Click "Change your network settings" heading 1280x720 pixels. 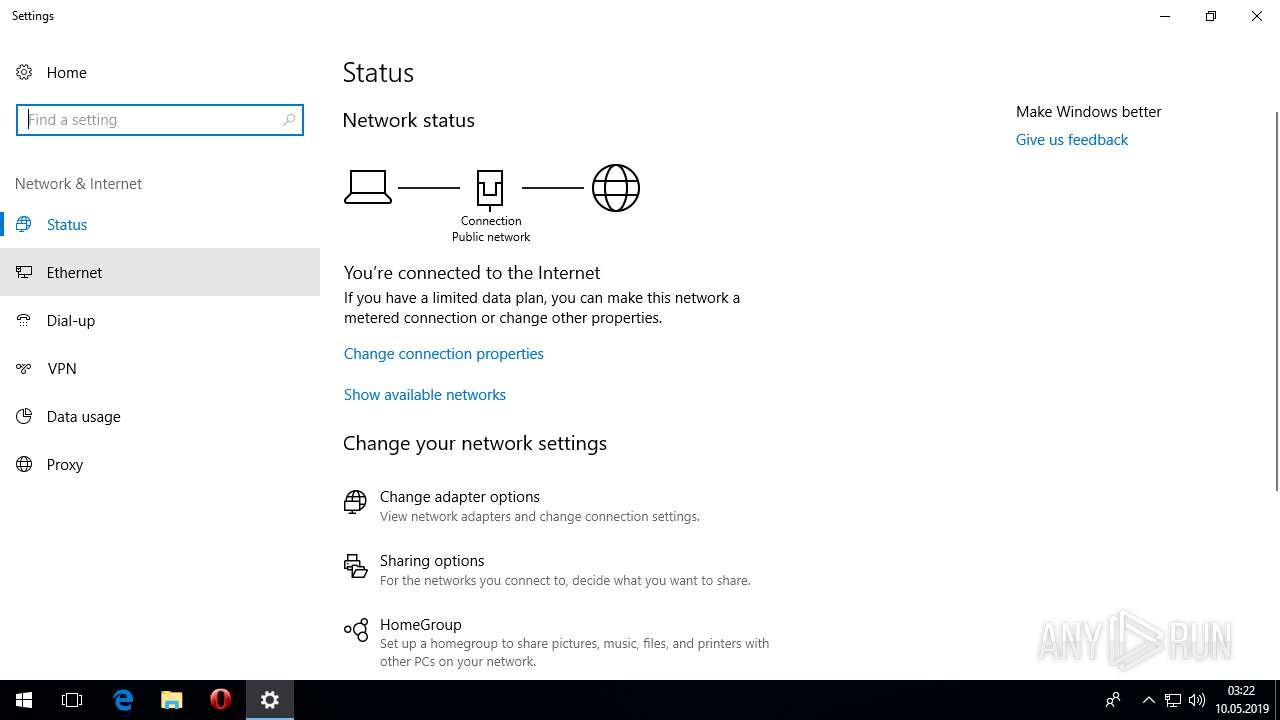coord(475,443)
